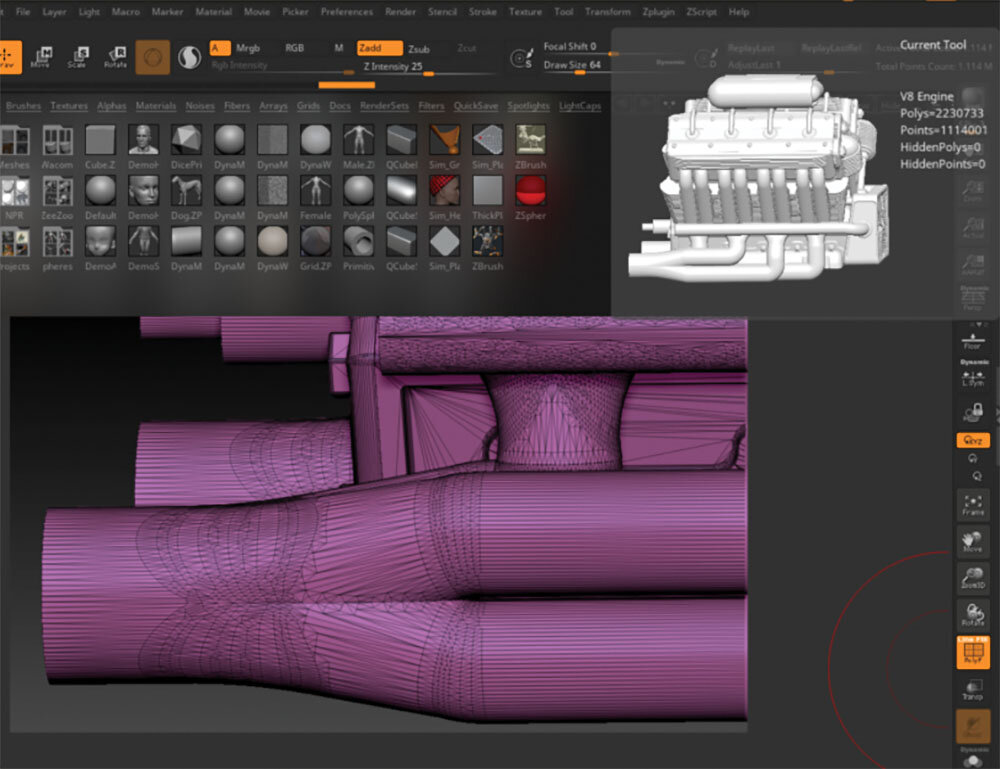Viewport: 1000px width, 769px height.
Task: Select the Rotate transform tool in top shelf
Action: (x=115, y=57)
